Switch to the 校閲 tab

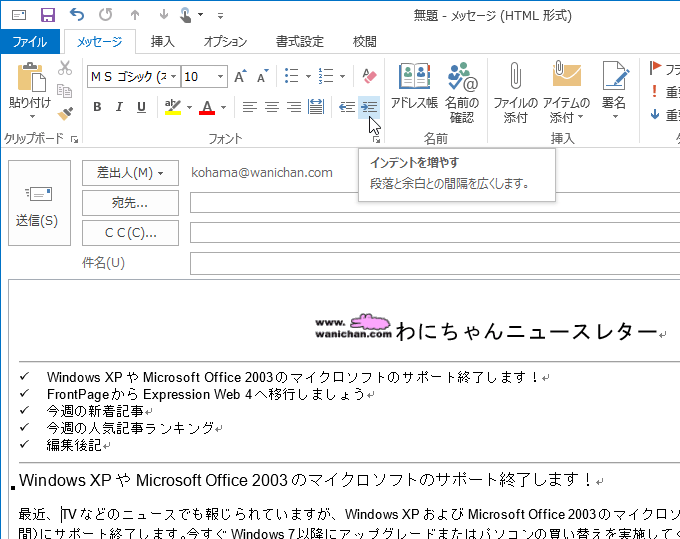pos(364,42)
